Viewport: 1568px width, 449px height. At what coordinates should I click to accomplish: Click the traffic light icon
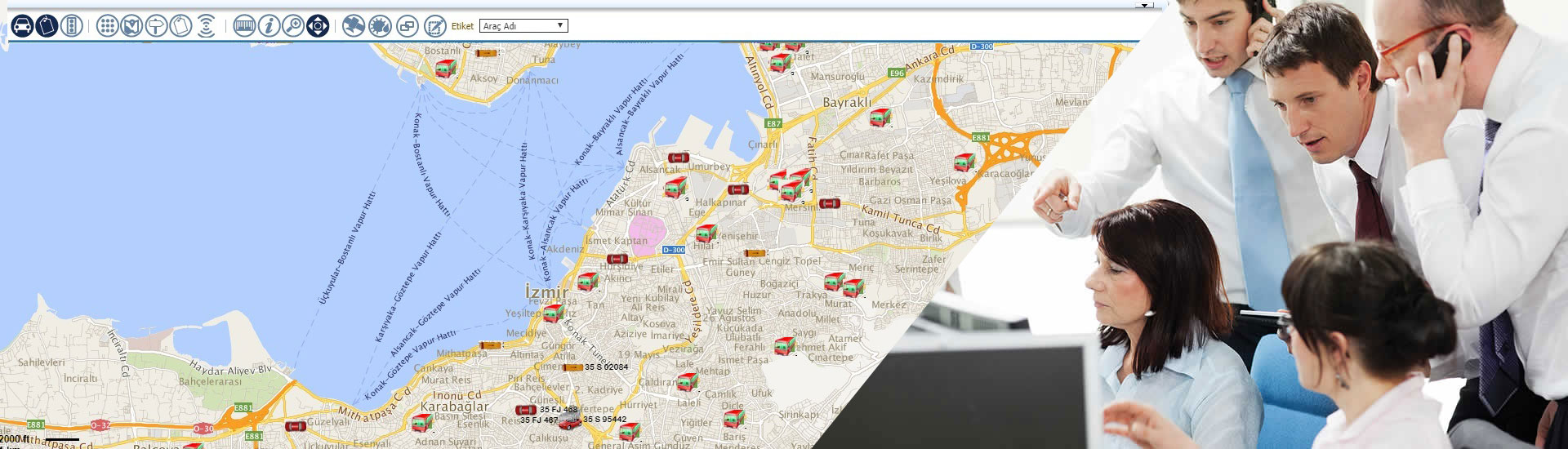72,26
